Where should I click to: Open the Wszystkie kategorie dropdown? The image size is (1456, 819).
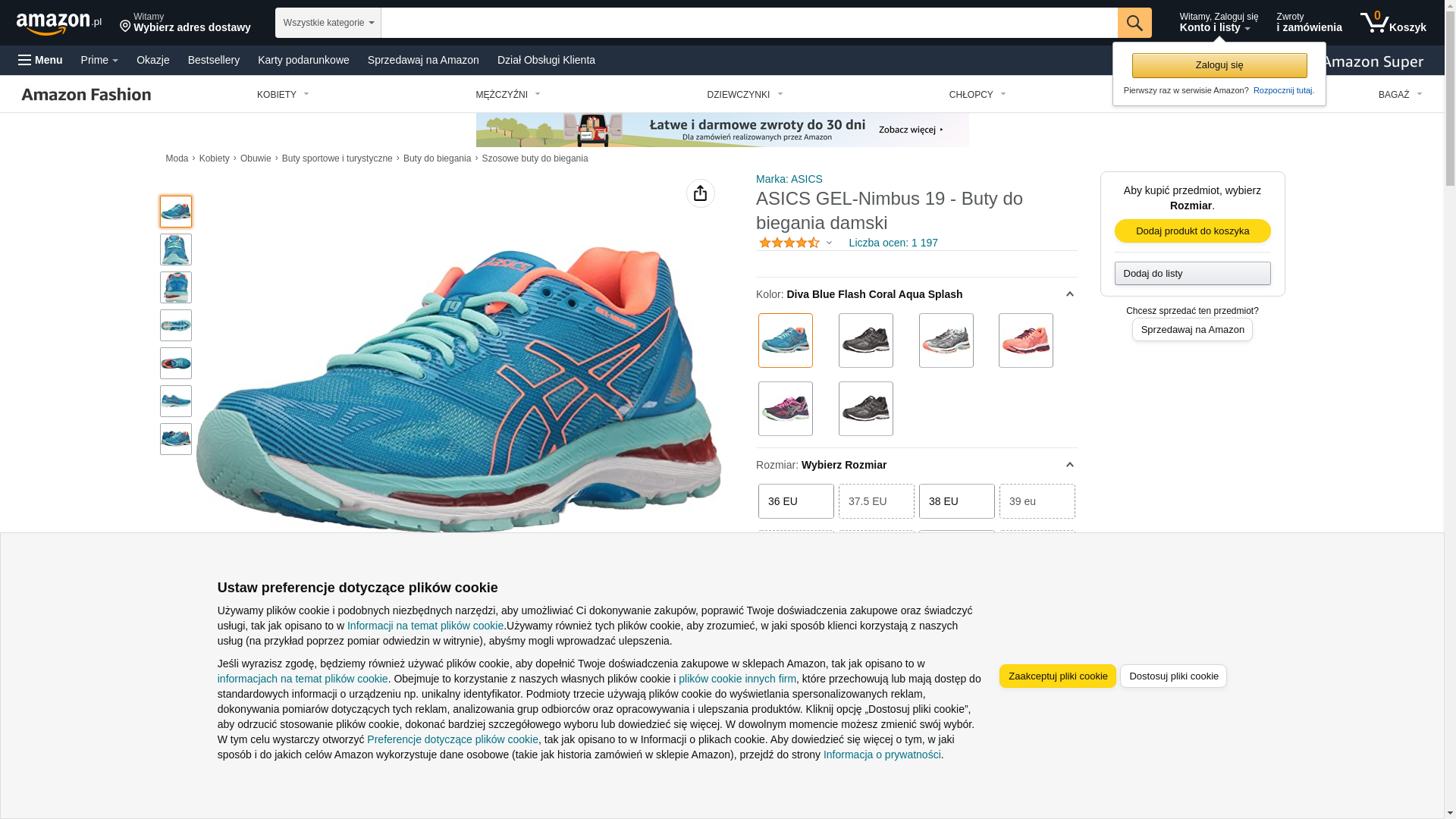(x=328, y=23)
